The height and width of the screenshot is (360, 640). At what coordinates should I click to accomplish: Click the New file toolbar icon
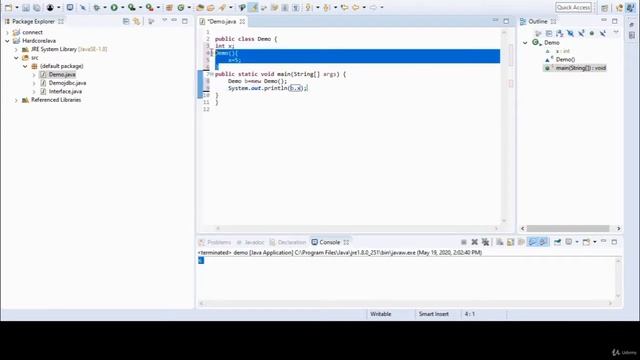pos(8,7)
